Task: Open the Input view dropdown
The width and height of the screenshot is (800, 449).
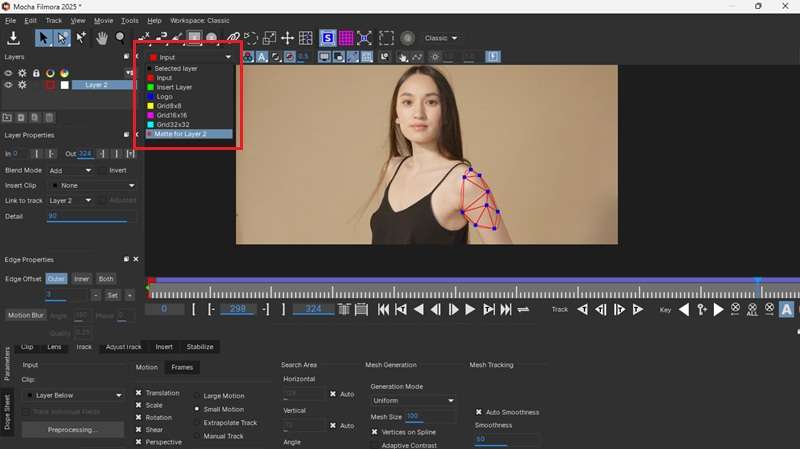Action: [x=190, y=57]
